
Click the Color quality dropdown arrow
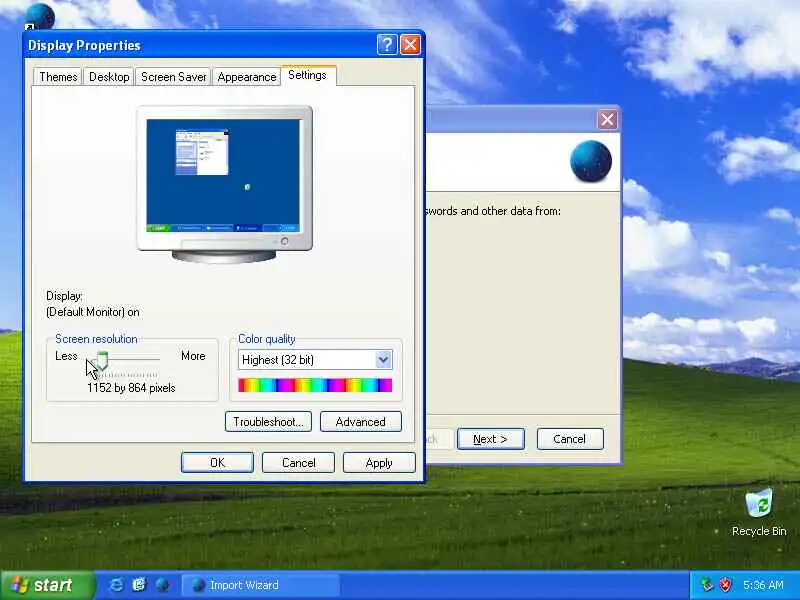pyautogui.click(x=383, y=360)
